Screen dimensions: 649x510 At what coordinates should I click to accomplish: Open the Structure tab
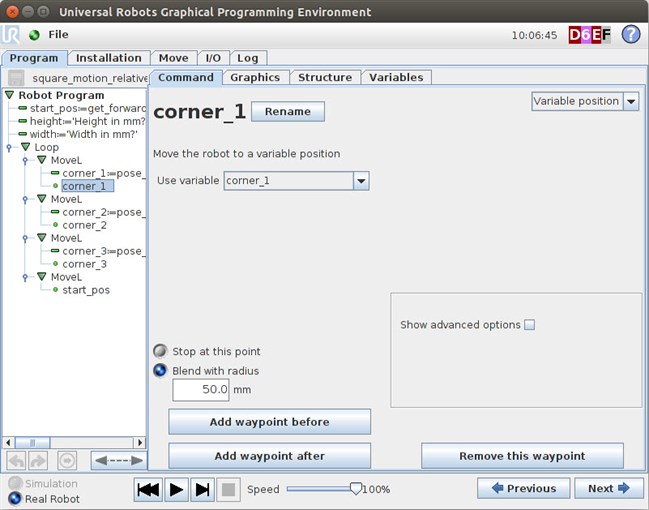325,77
